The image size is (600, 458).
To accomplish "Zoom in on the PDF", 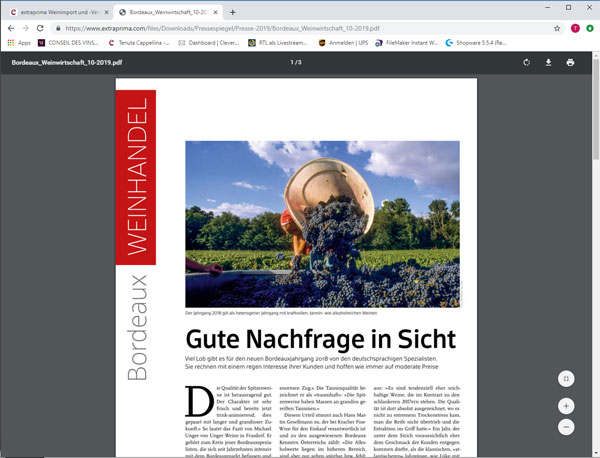I will [566, 406].
